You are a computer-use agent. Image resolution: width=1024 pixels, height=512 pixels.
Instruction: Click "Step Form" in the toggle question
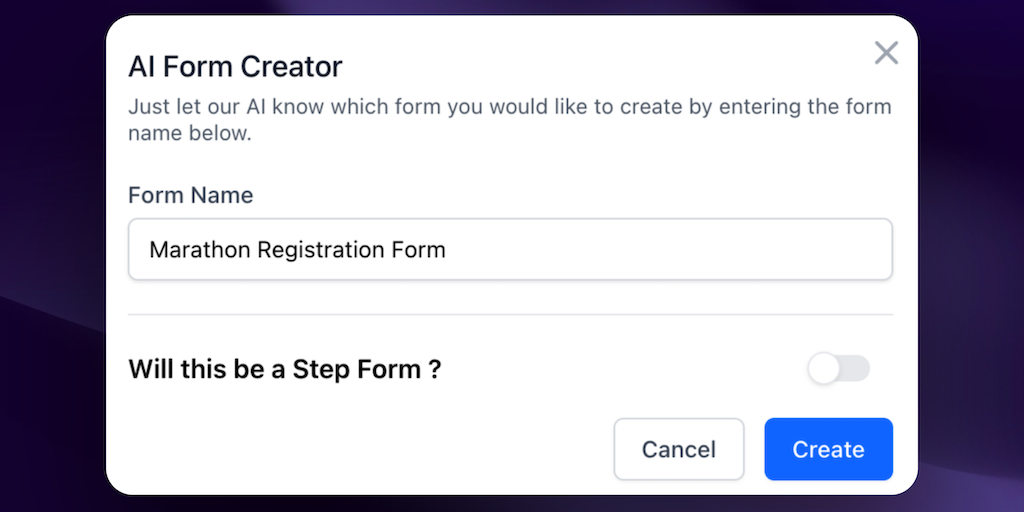click(356, 369)
